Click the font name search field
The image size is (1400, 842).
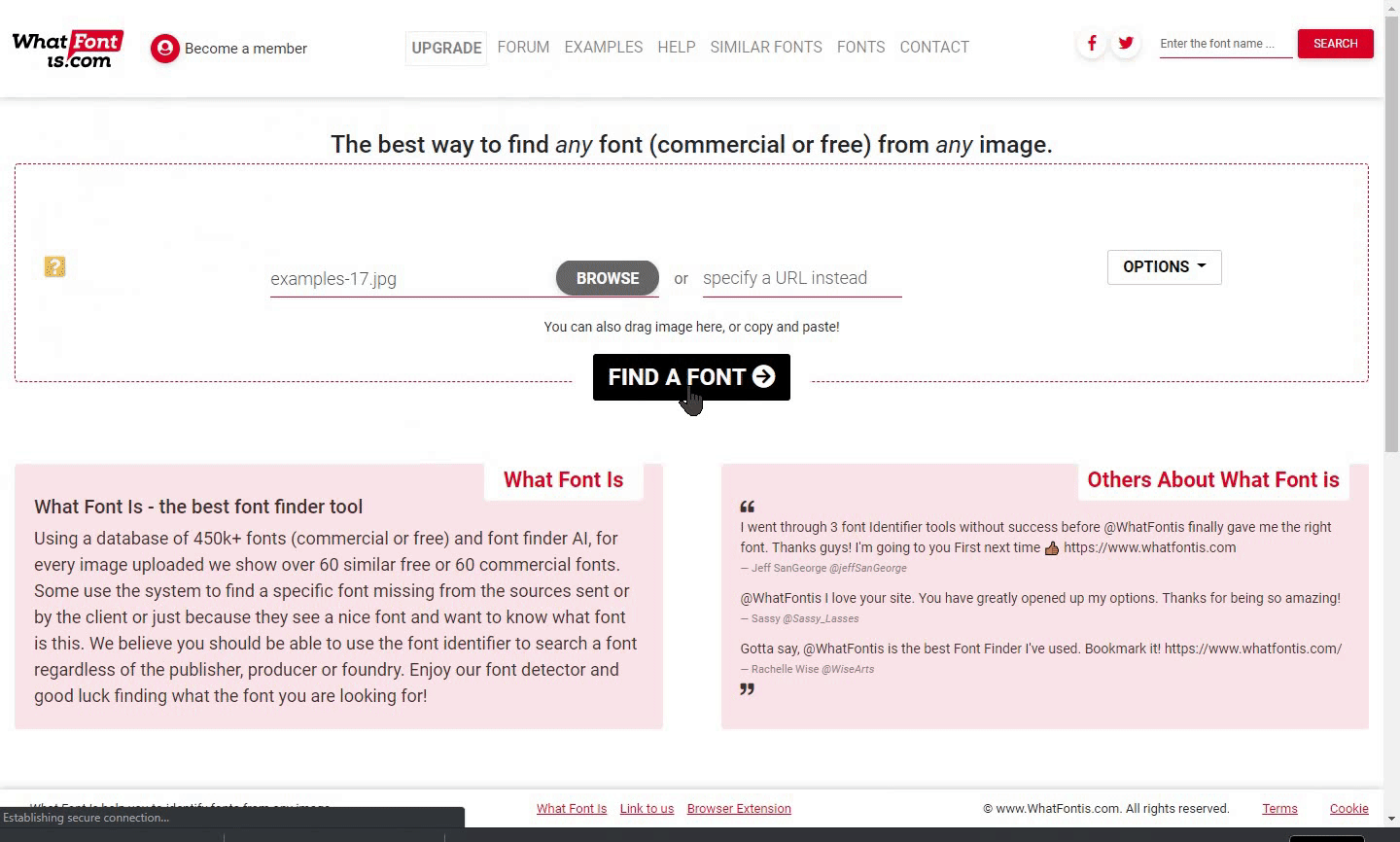[1226, 44]
